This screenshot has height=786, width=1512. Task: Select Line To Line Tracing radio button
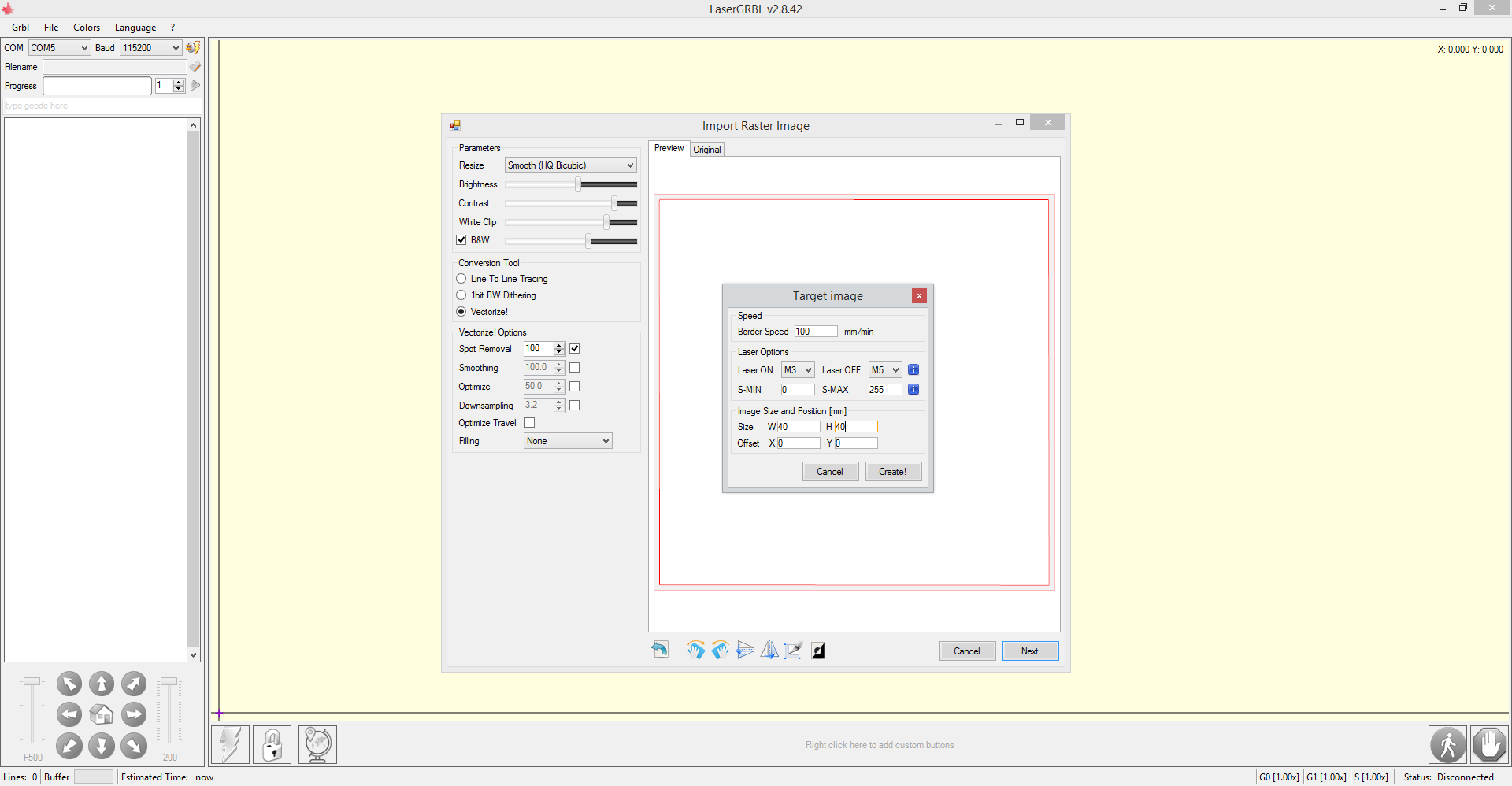point(461,279)
